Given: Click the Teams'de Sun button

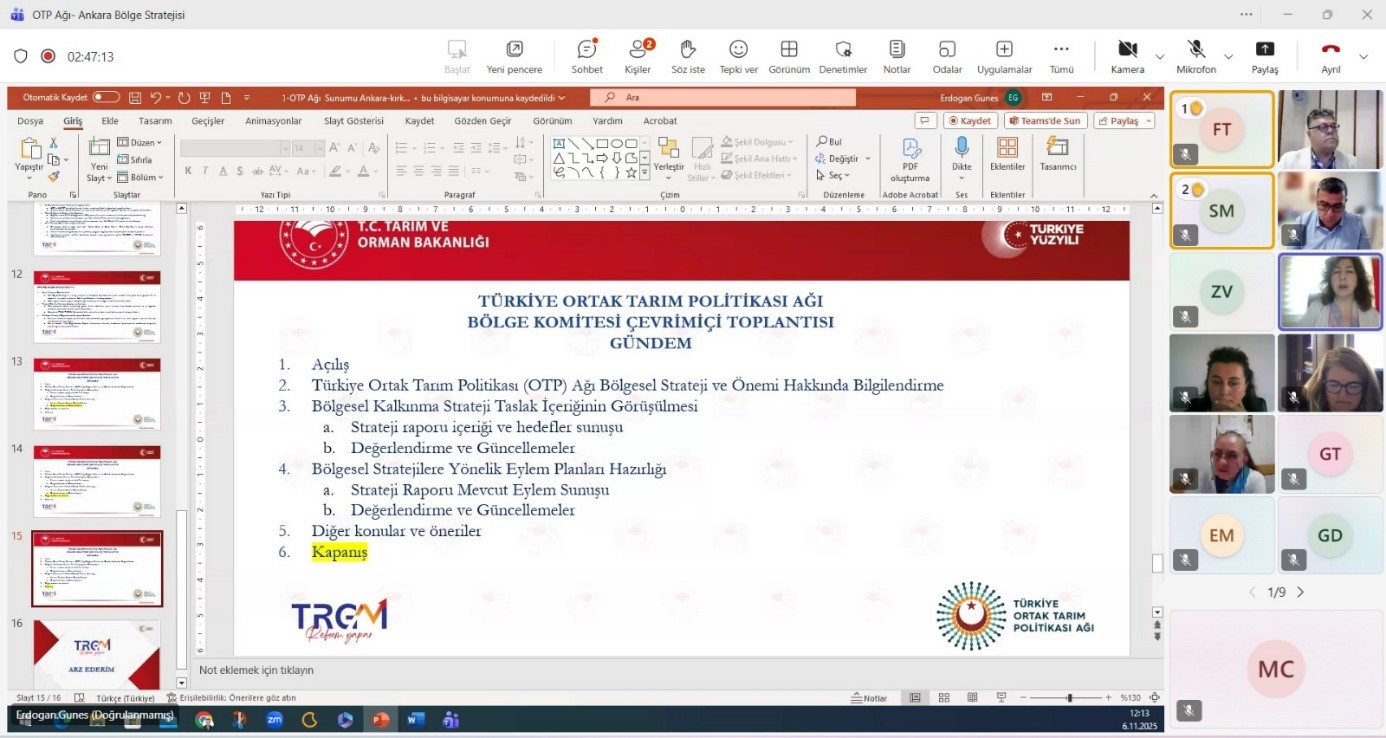Looking at the screenshot, I should coord(1045,121).
